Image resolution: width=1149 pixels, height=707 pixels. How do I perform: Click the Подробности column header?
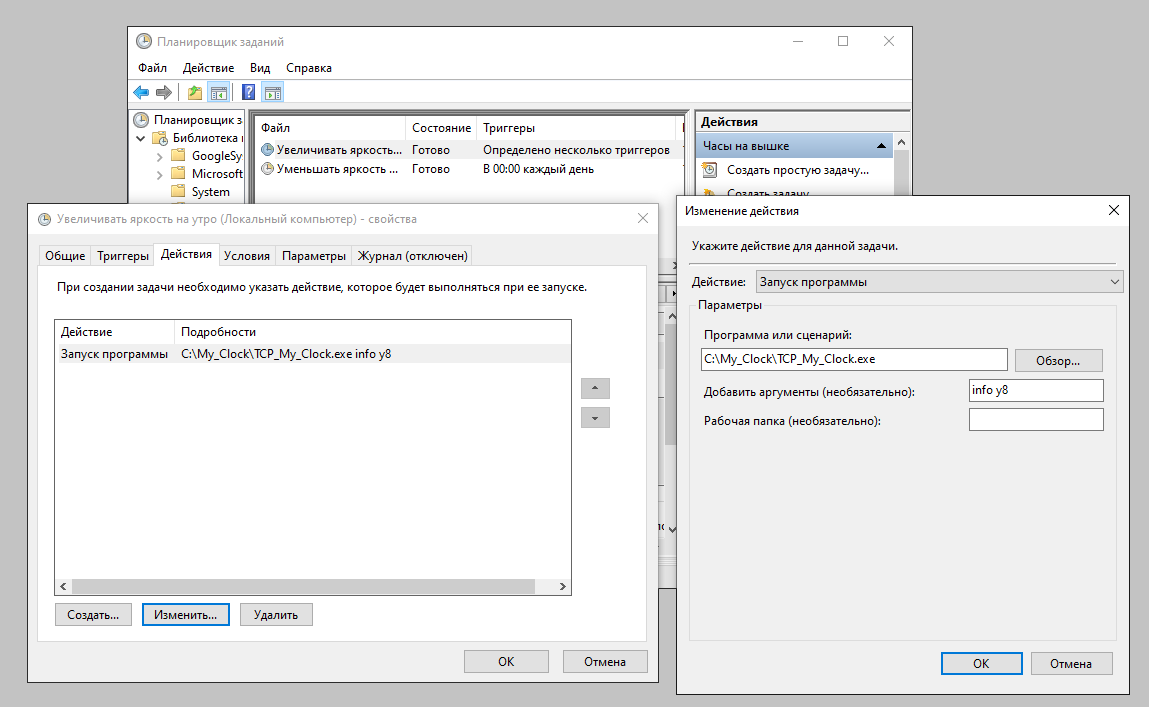pos(372,332)
